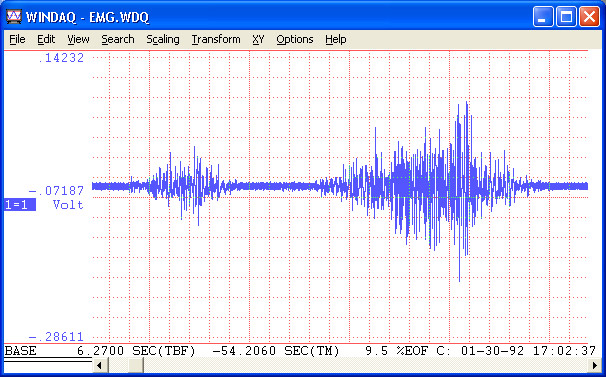Click the Volt units label
The width and height of the screenshot is (606, 377).
coord(68,205)
